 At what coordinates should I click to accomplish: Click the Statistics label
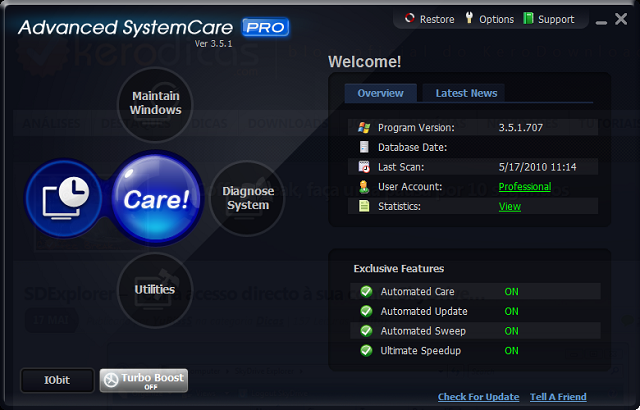pyautogui.click(x=399, y=206)
